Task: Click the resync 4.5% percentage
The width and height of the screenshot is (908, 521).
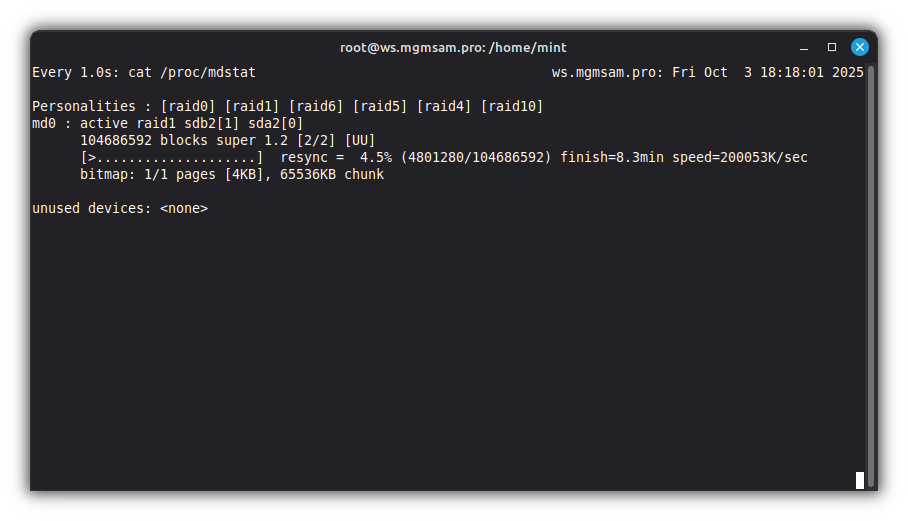Action: tap(376, 157)
